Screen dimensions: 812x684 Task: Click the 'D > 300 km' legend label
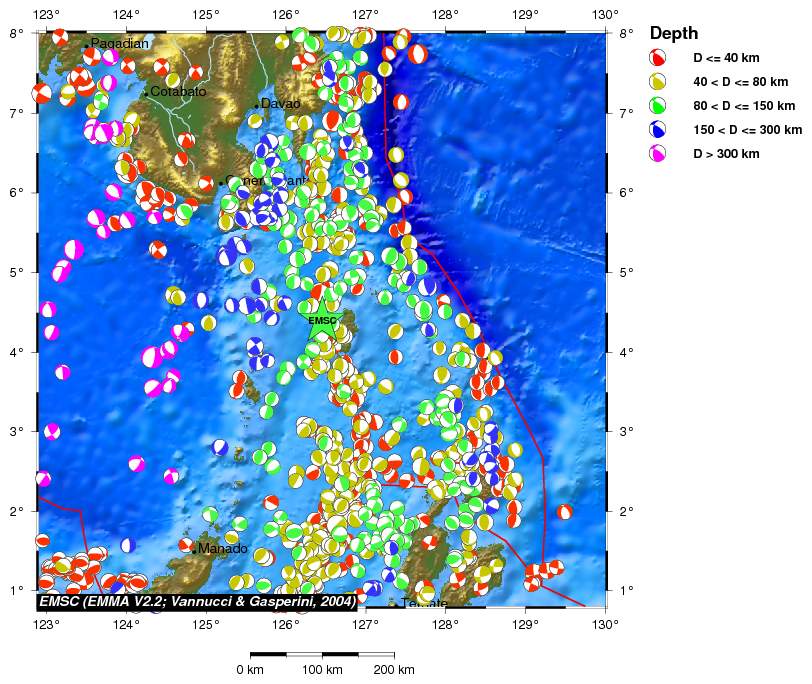[x=727, y=154]
